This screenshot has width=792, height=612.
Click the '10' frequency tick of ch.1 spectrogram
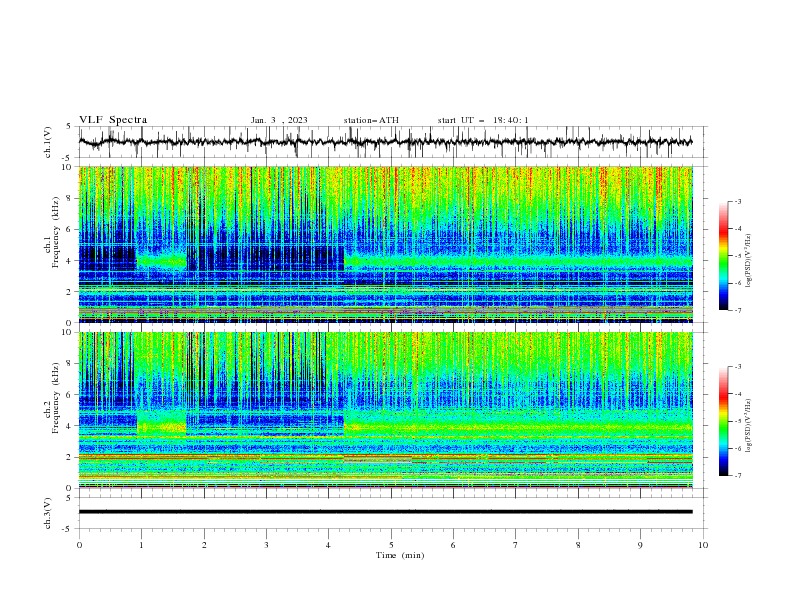click(x=68, y=167)
